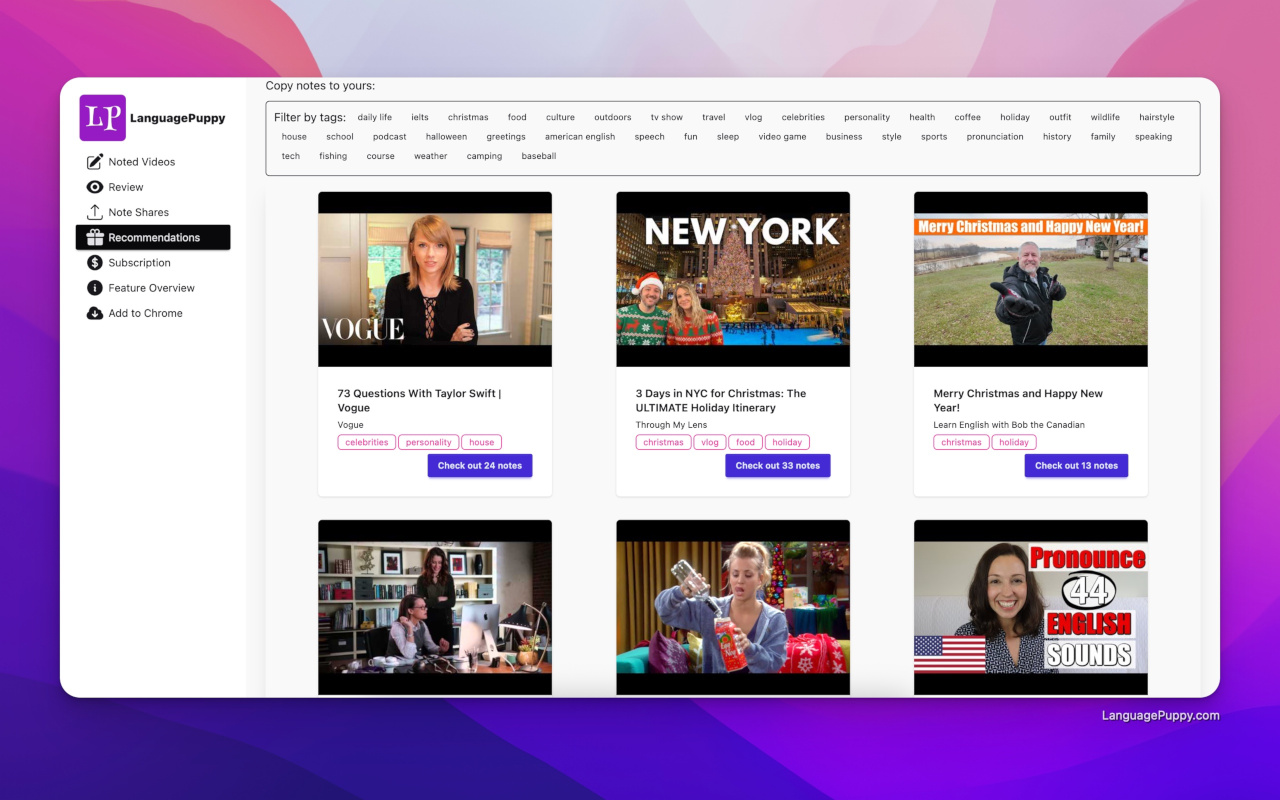
Task: Select the 'pronunciation' filter tag
Action: pos(995,137)
